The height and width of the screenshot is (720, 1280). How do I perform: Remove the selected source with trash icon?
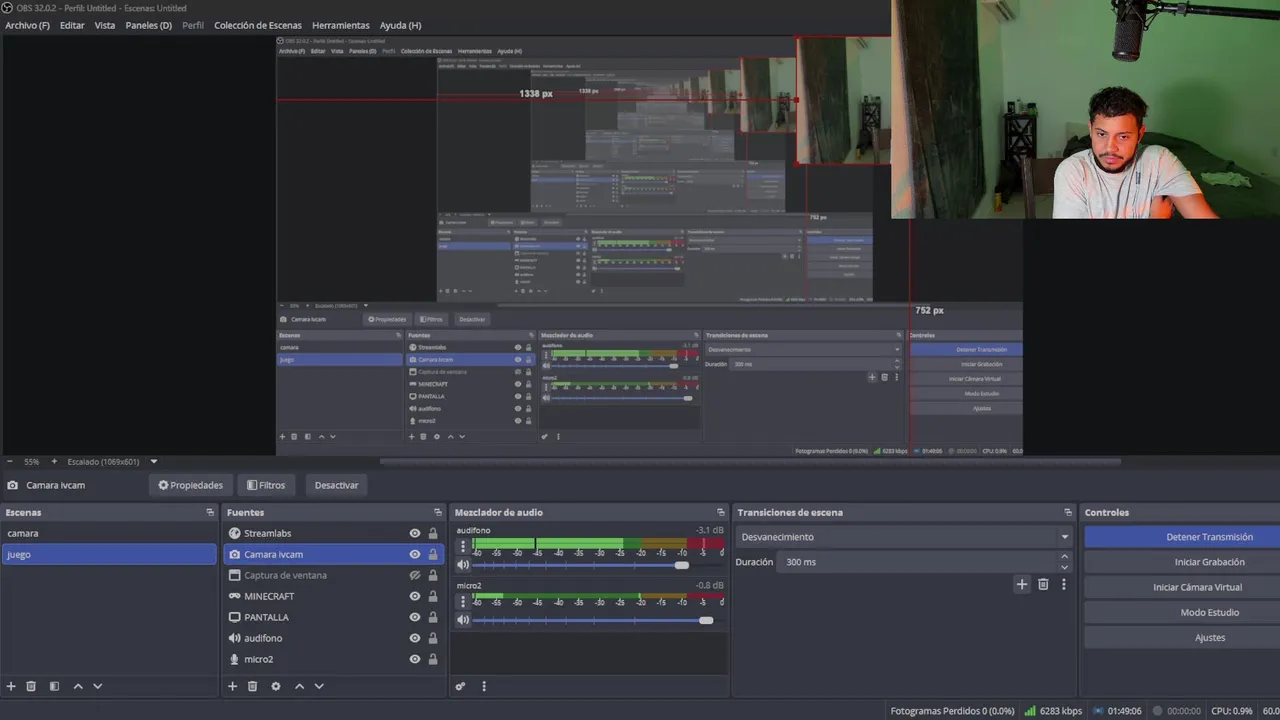click(252, 686)
